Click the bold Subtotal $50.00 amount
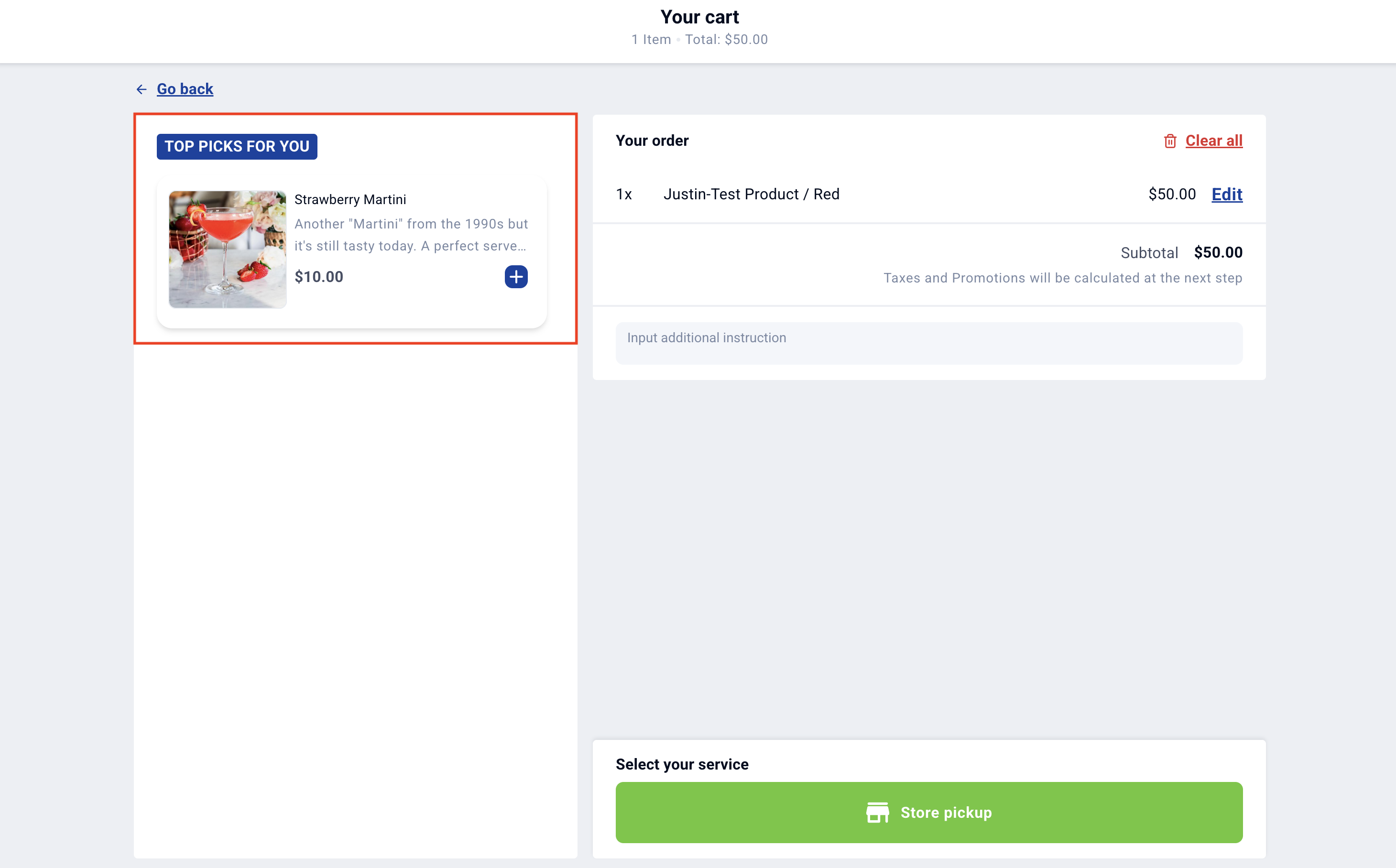 1218,252
